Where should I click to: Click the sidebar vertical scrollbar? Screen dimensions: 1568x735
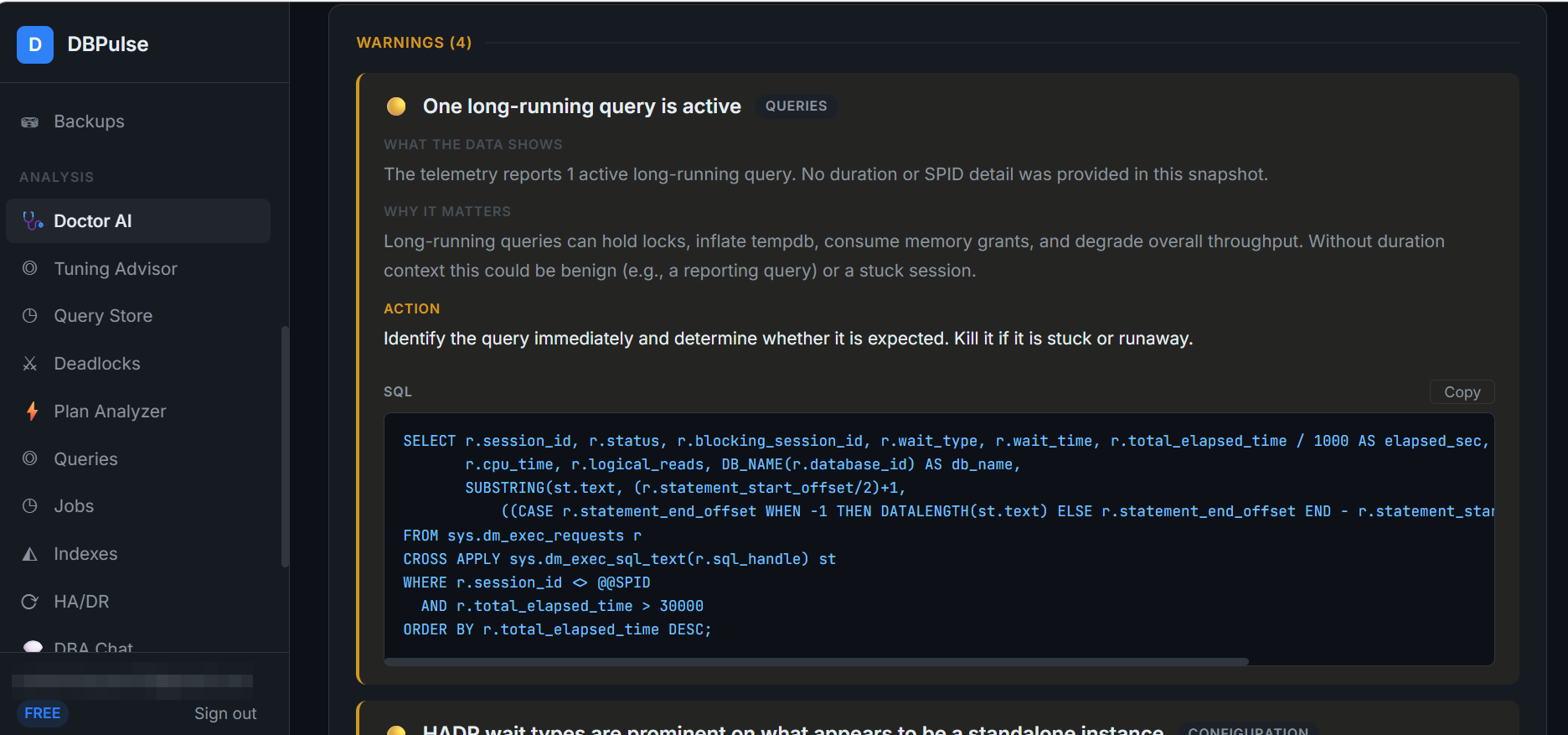click(x=285, y=447)
